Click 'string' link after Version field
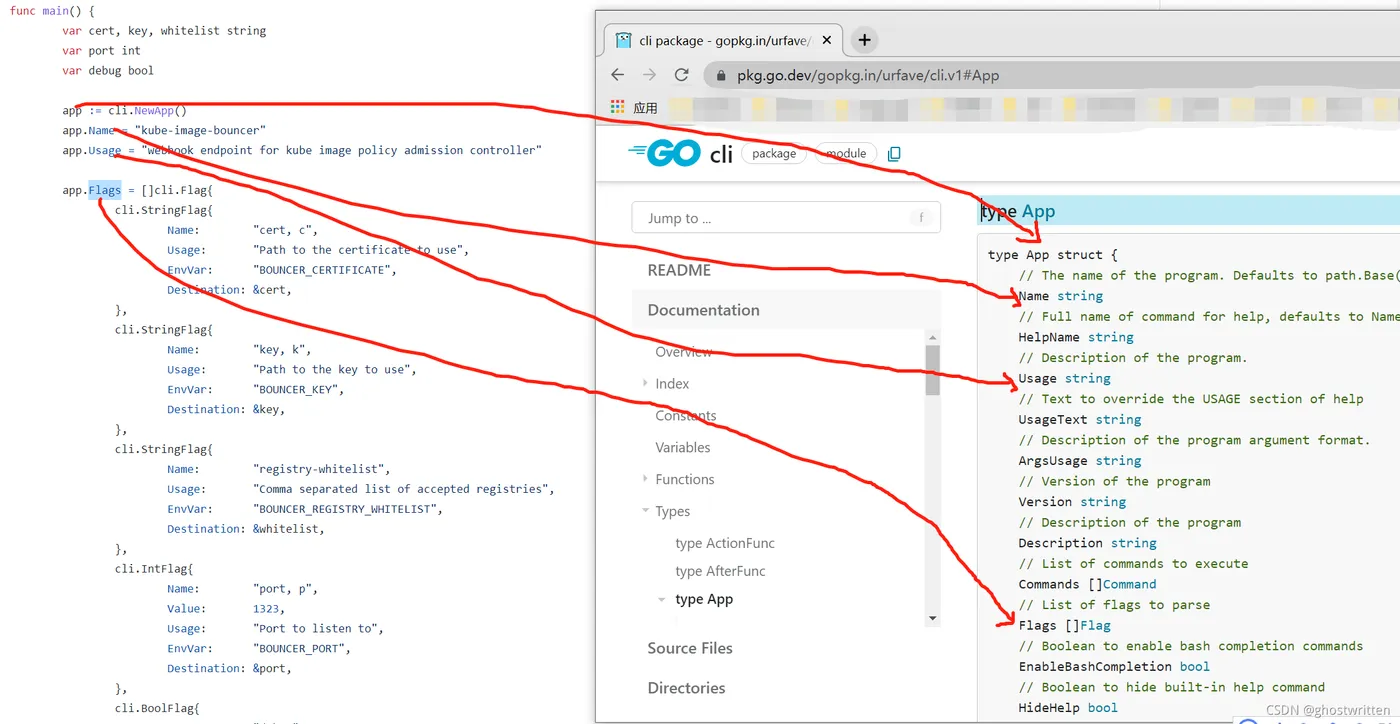Image resolution: width=1400 pixels, height=724 pixels. pos(1103,501)
